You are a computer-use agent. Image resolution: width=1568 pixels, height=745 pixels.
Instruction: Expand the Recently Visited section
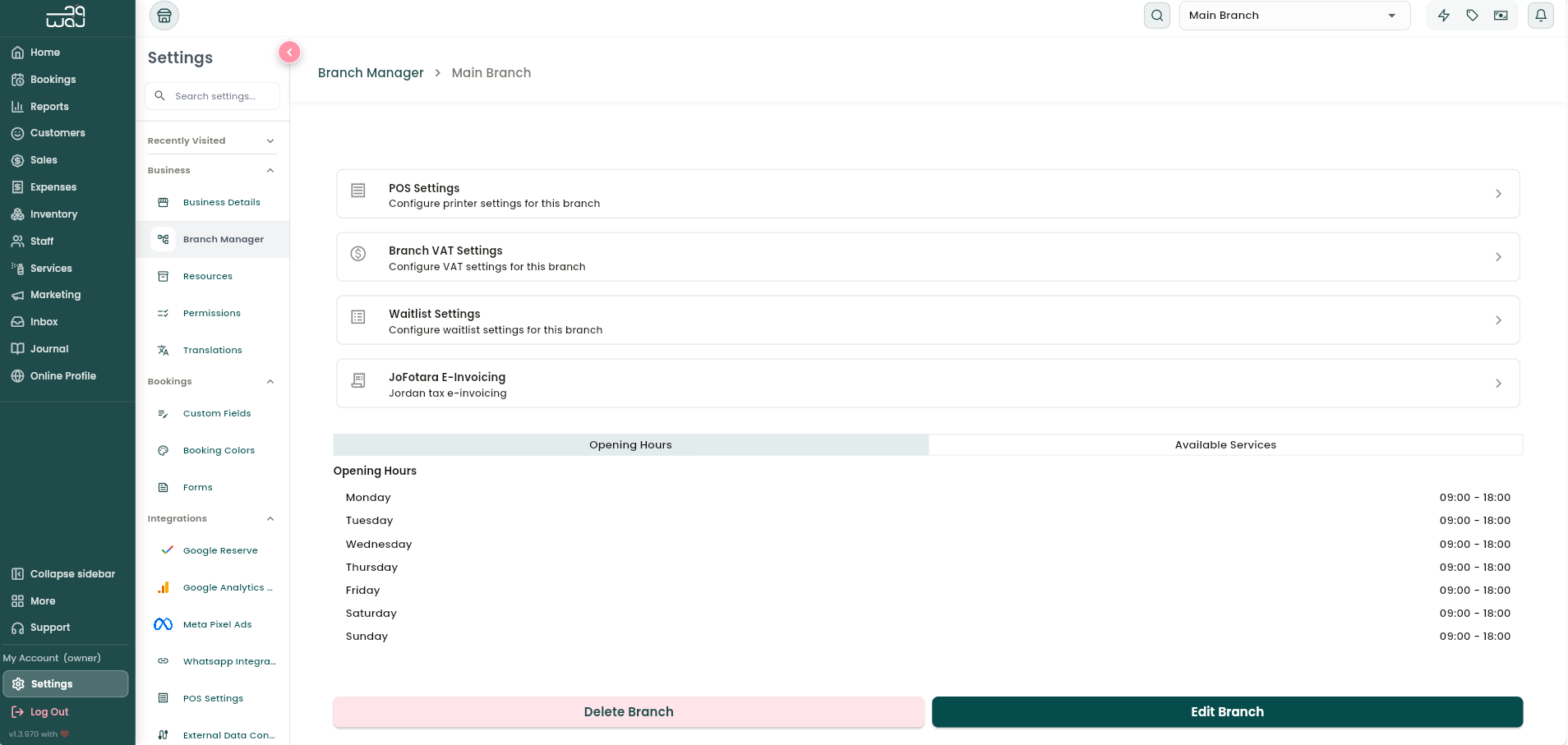pos(212,140)
